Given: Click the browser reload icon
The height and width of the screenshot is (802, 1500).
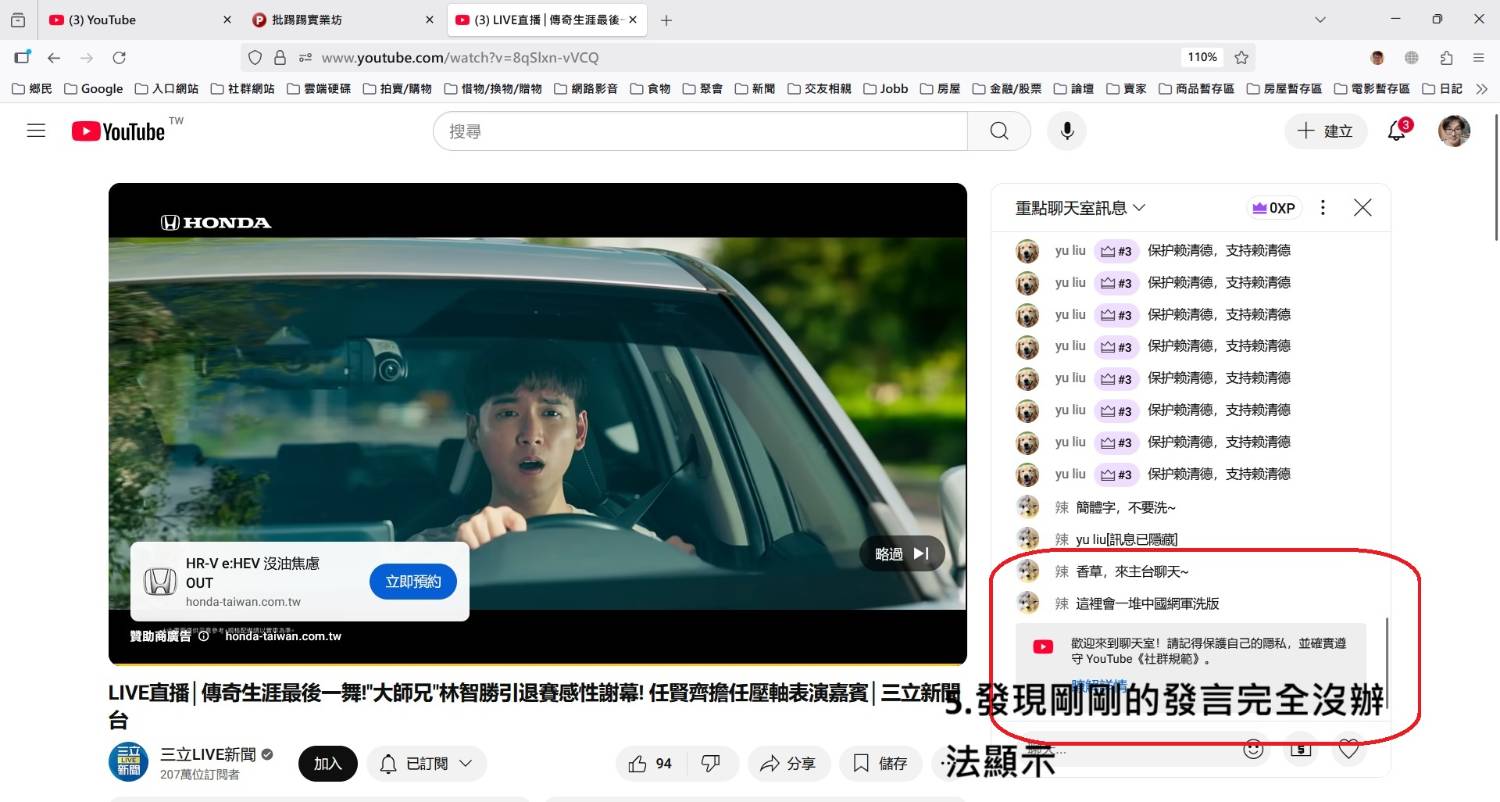Looking at the screenshot, I should pyautogui.click(x=119, y=58).
